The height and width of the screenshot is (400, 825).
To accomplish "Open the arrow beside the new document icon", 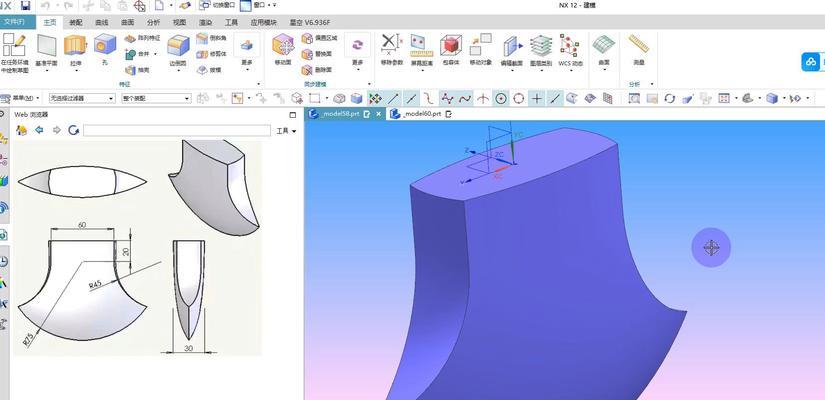I will 170,6.
